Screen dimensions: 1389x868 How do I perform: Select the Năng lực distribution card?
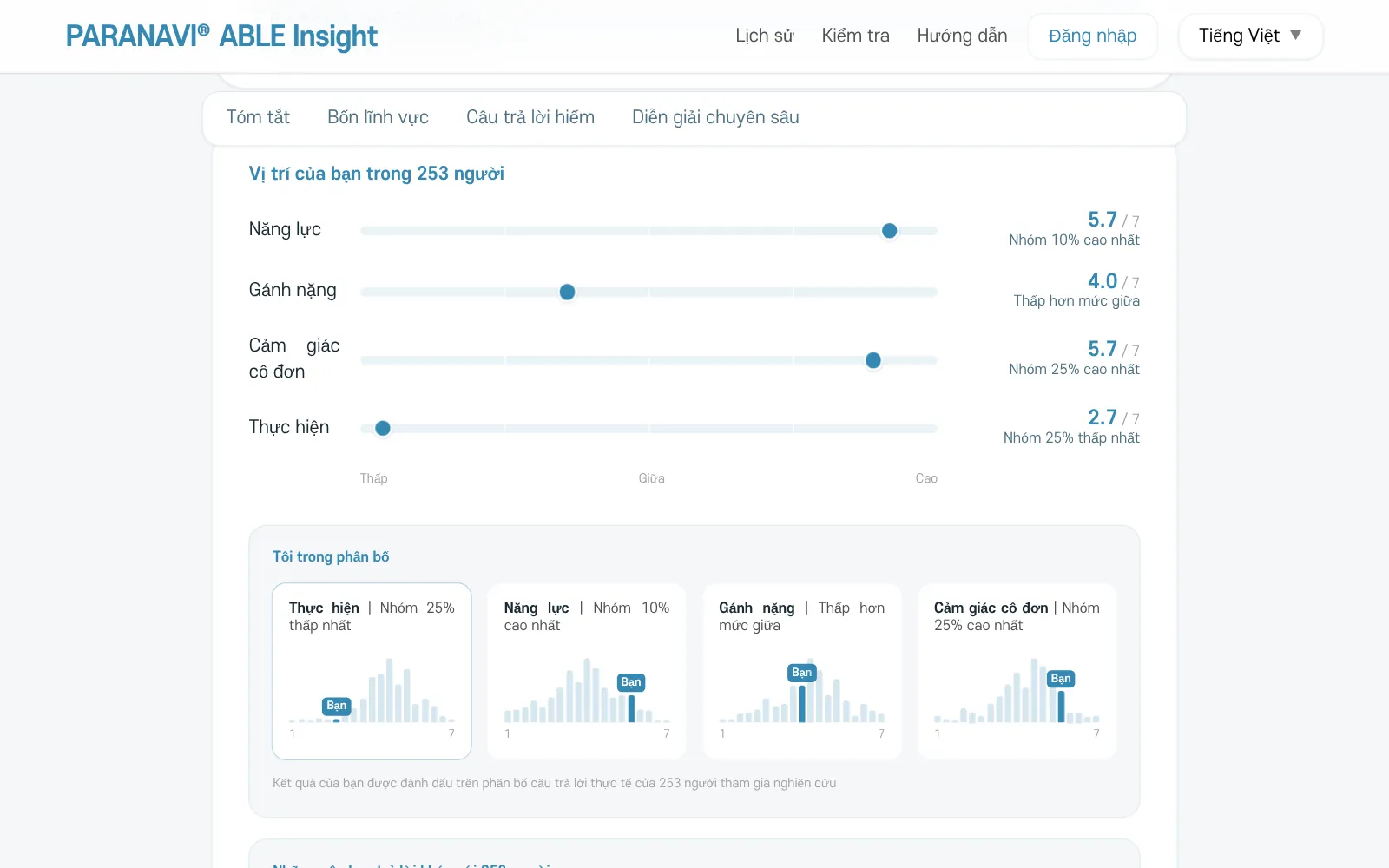tap(587, 671)
